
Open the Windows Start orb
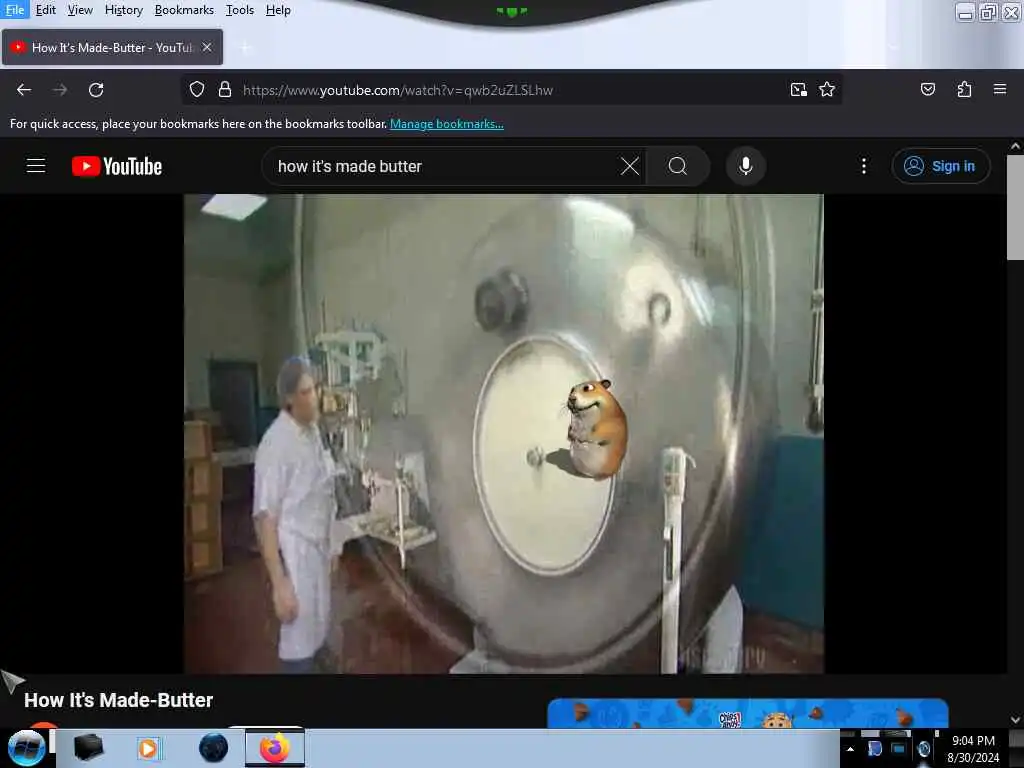[x=26, y=748]
